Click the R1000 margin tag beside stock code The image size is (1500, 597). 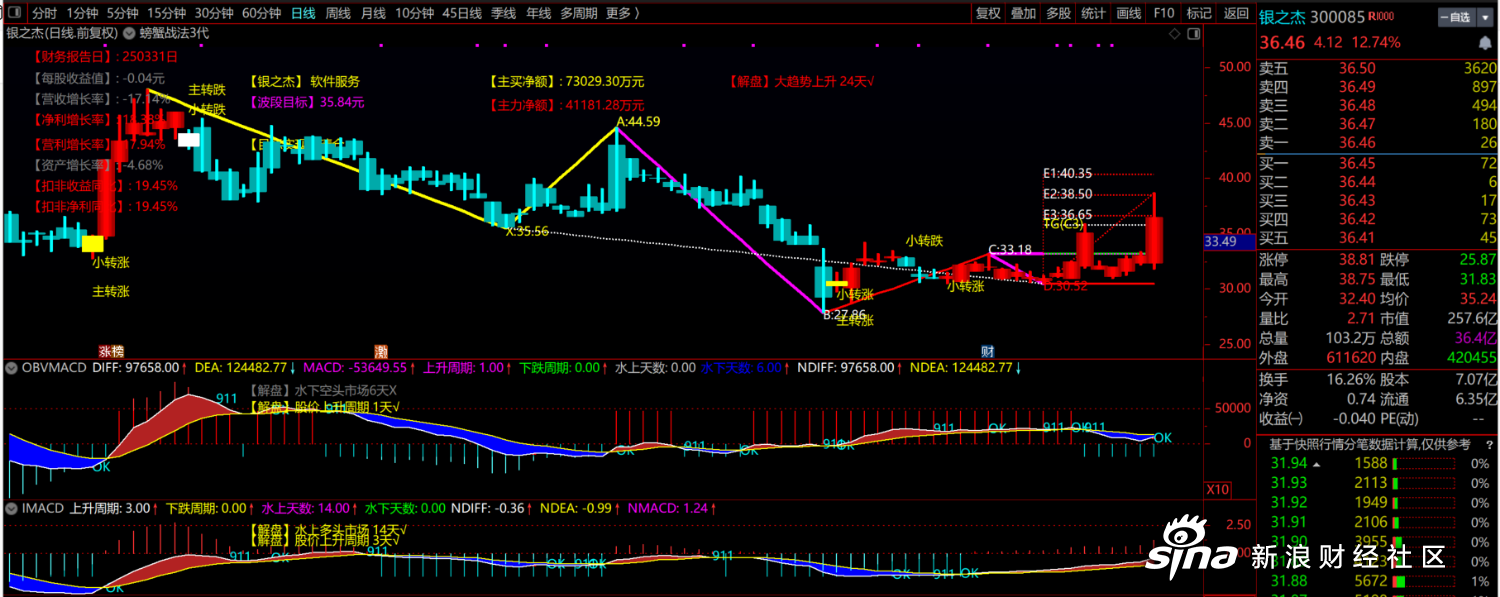click(1383, 16)
